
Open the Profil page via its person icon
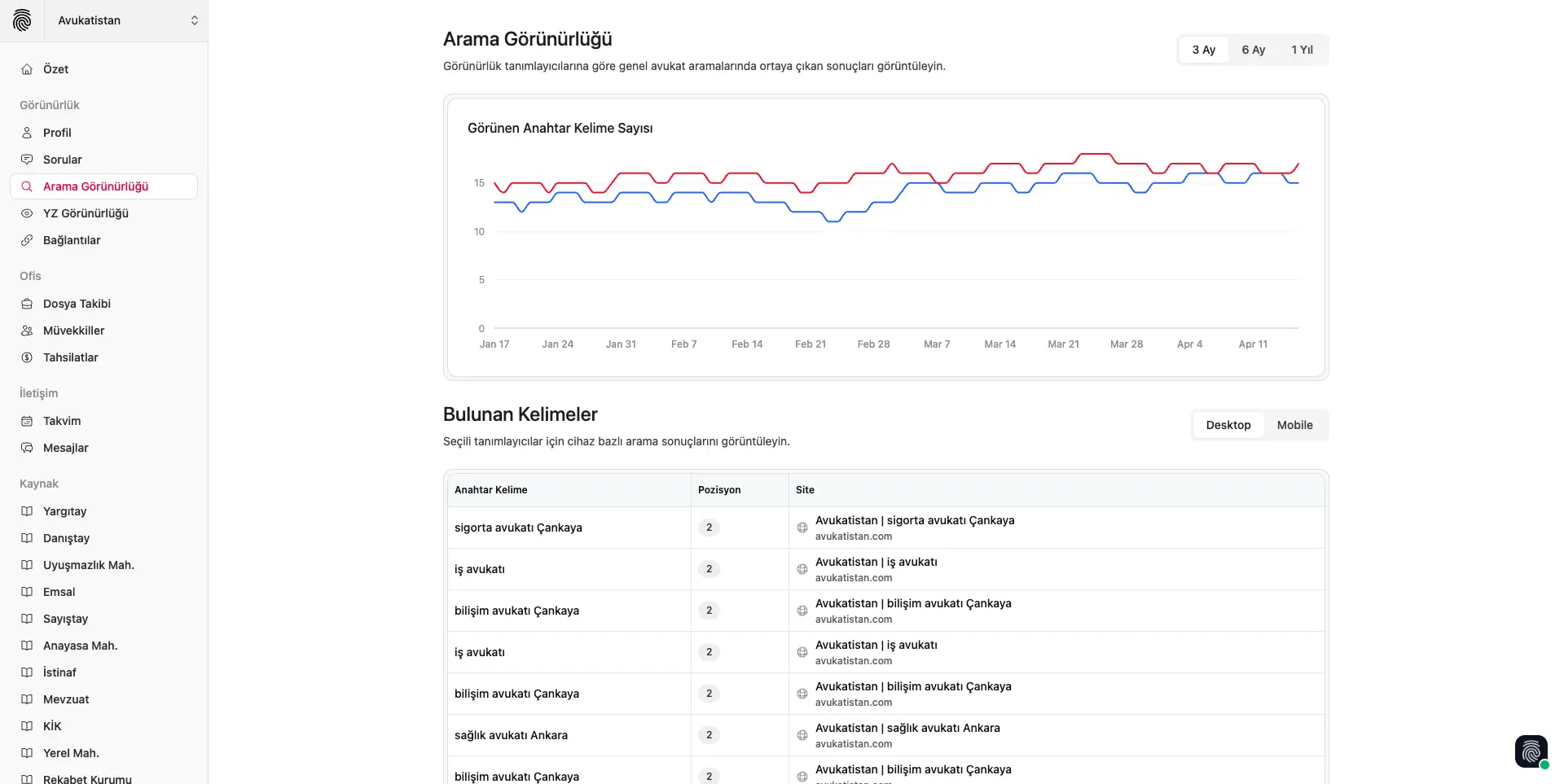[27, 133]
